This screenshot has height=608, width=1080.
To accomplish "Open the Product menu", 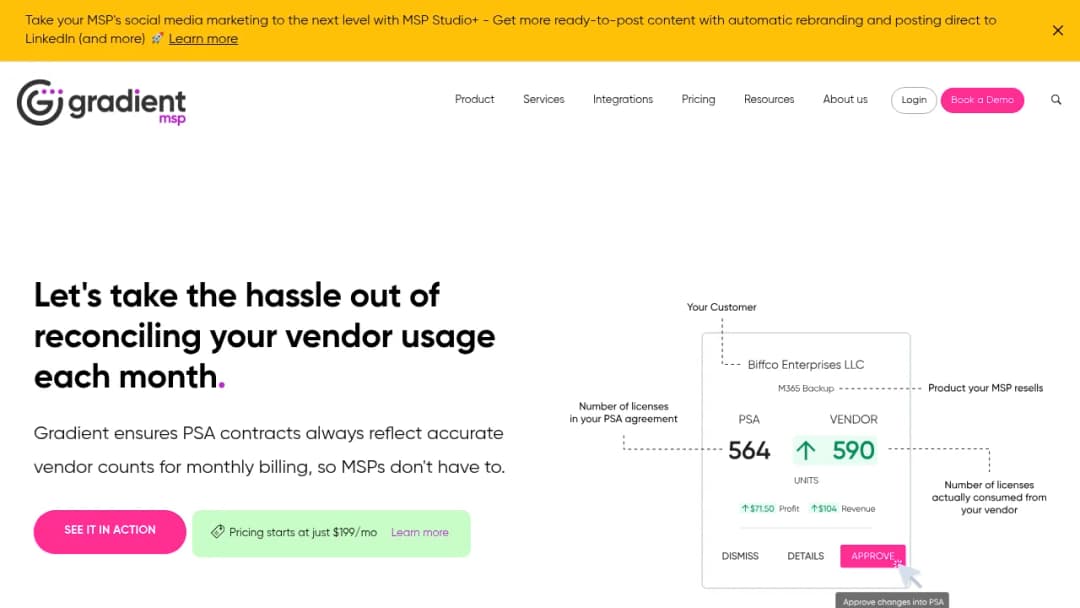I will point(475,100).
